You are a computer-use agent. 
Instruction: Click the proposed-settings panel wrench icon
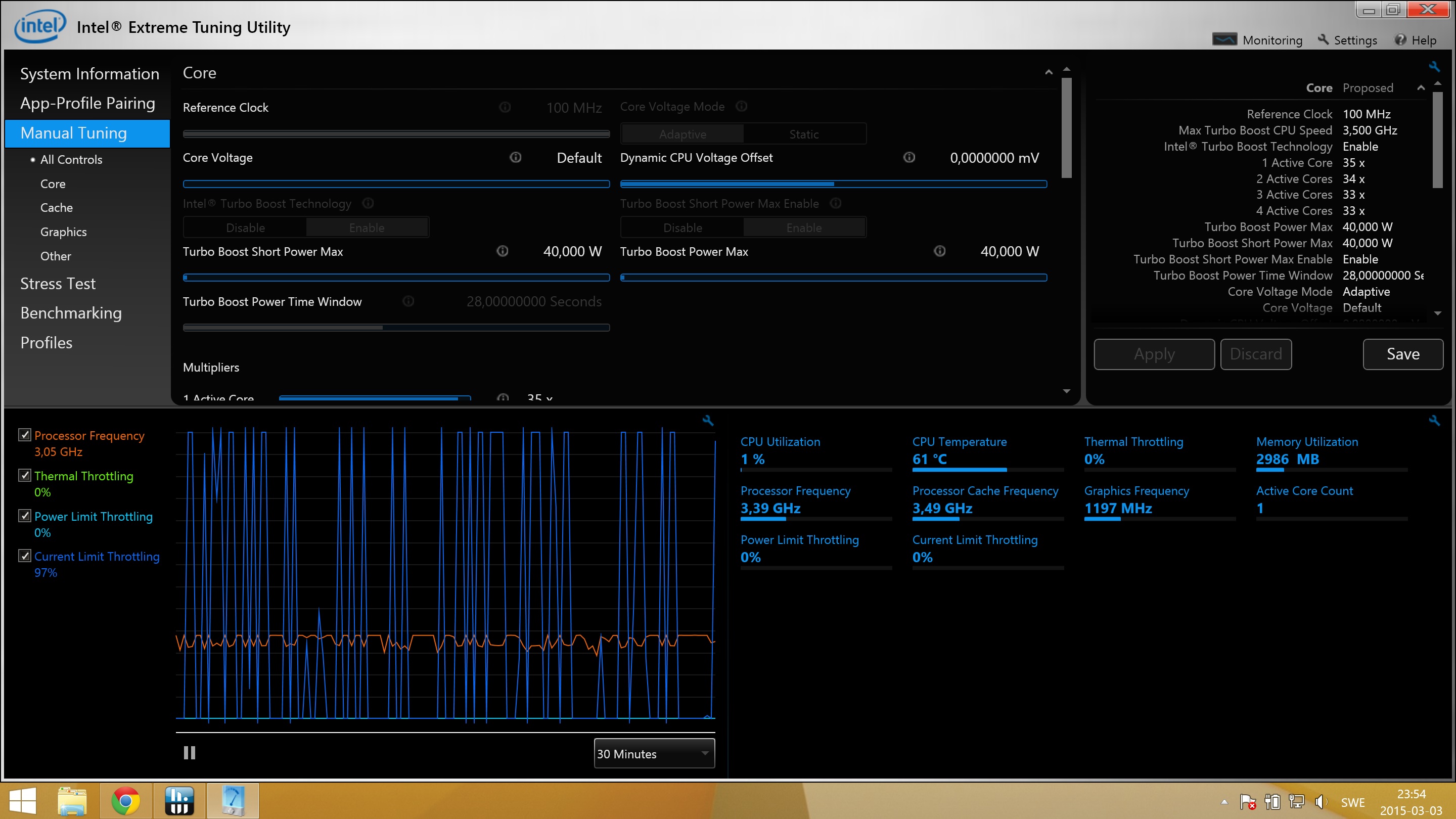pos(1434,67)
